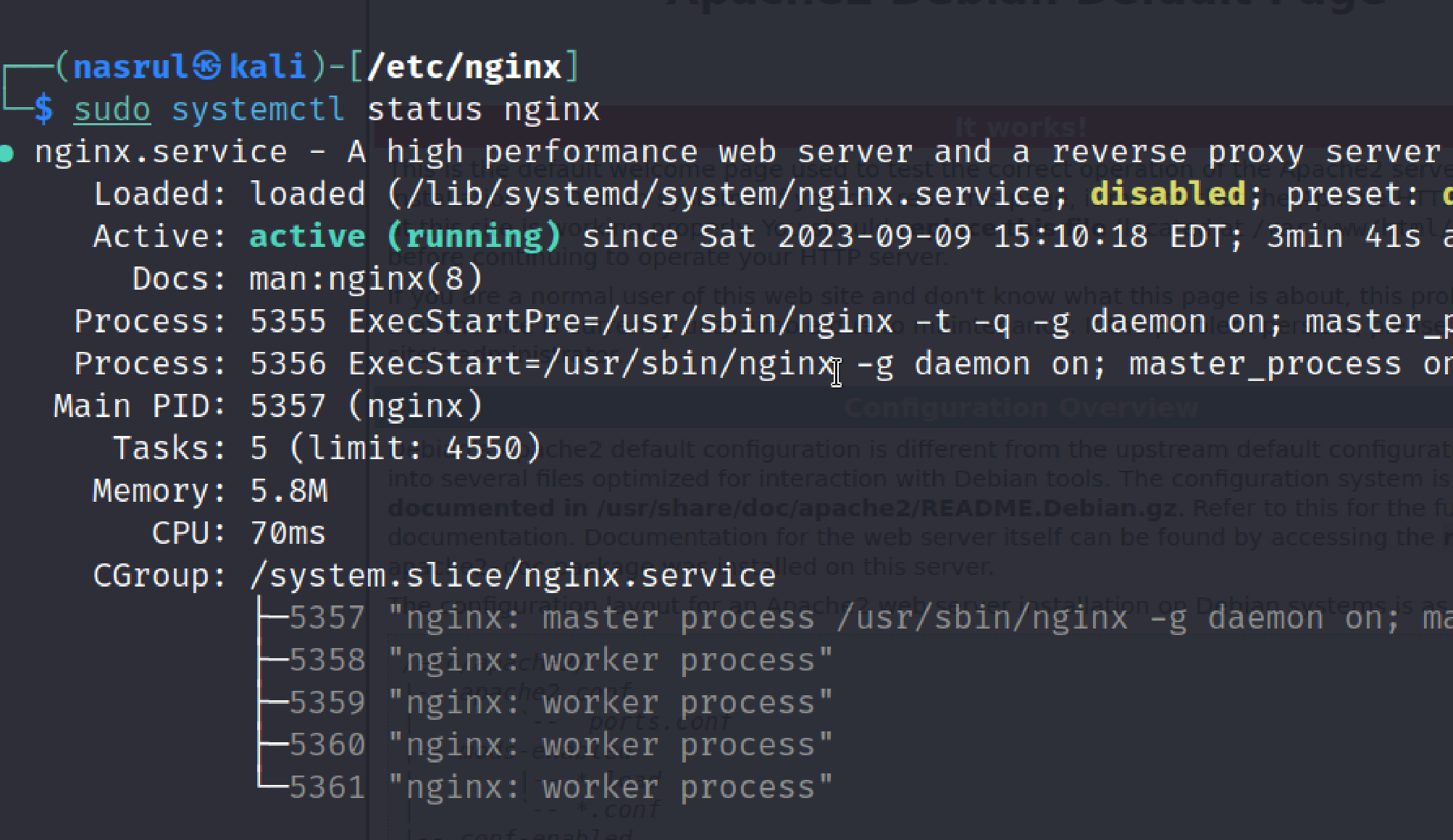Click 'systemctl' in the command line

pyautogui.click(x=258, y=110)
